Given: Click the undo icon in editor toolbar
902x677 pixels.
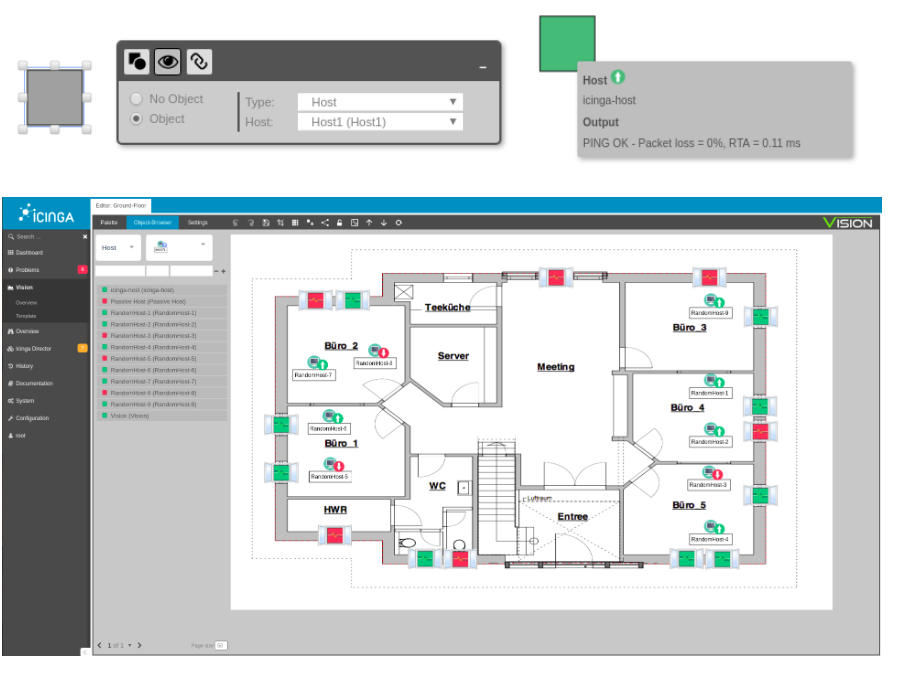Looking at the screenshot, I should 236,222.
